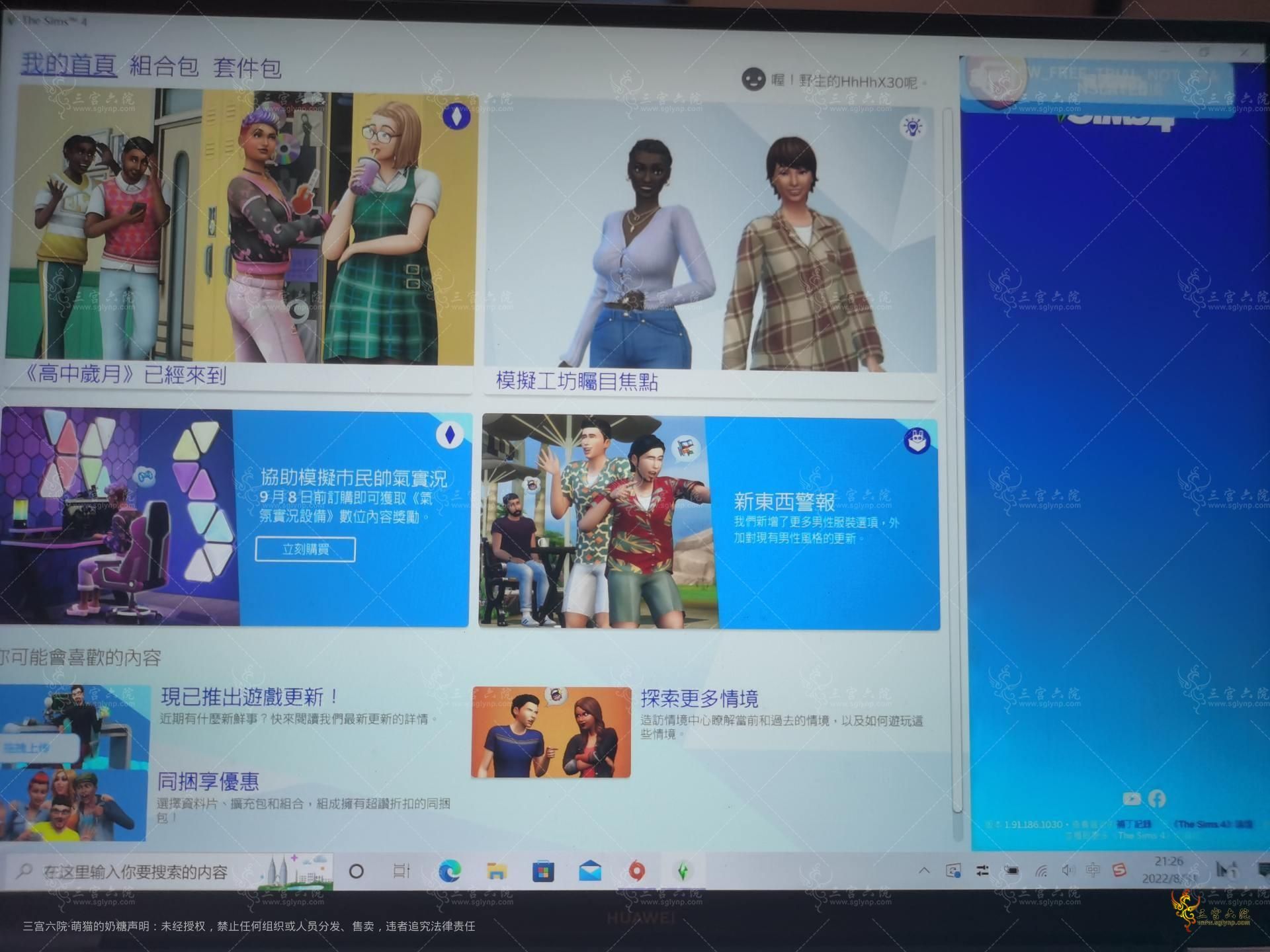This screenshot has height=952, width=1270.
Task: Open the 新東西警報 card
Action: [x=709, y=522]
